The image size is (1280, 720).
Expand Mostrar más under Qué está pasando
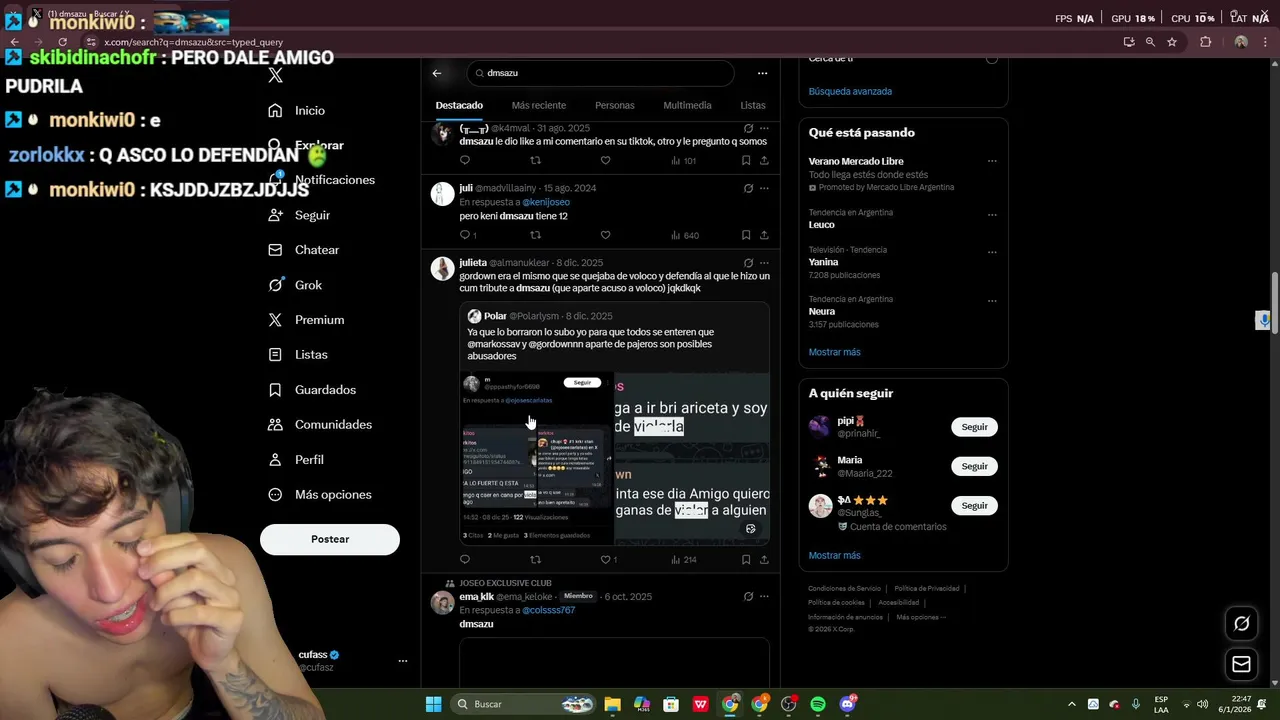(834, 352)
